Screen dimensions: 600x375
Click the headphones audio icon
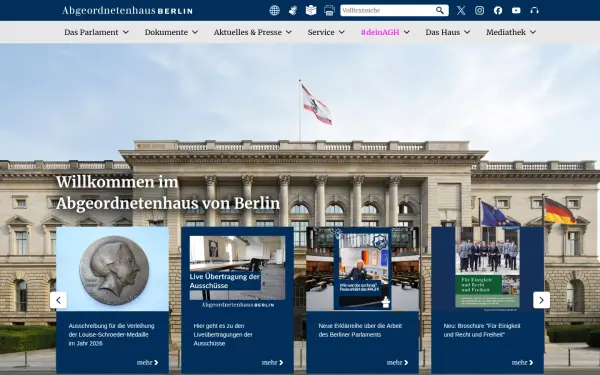[535, 10]
